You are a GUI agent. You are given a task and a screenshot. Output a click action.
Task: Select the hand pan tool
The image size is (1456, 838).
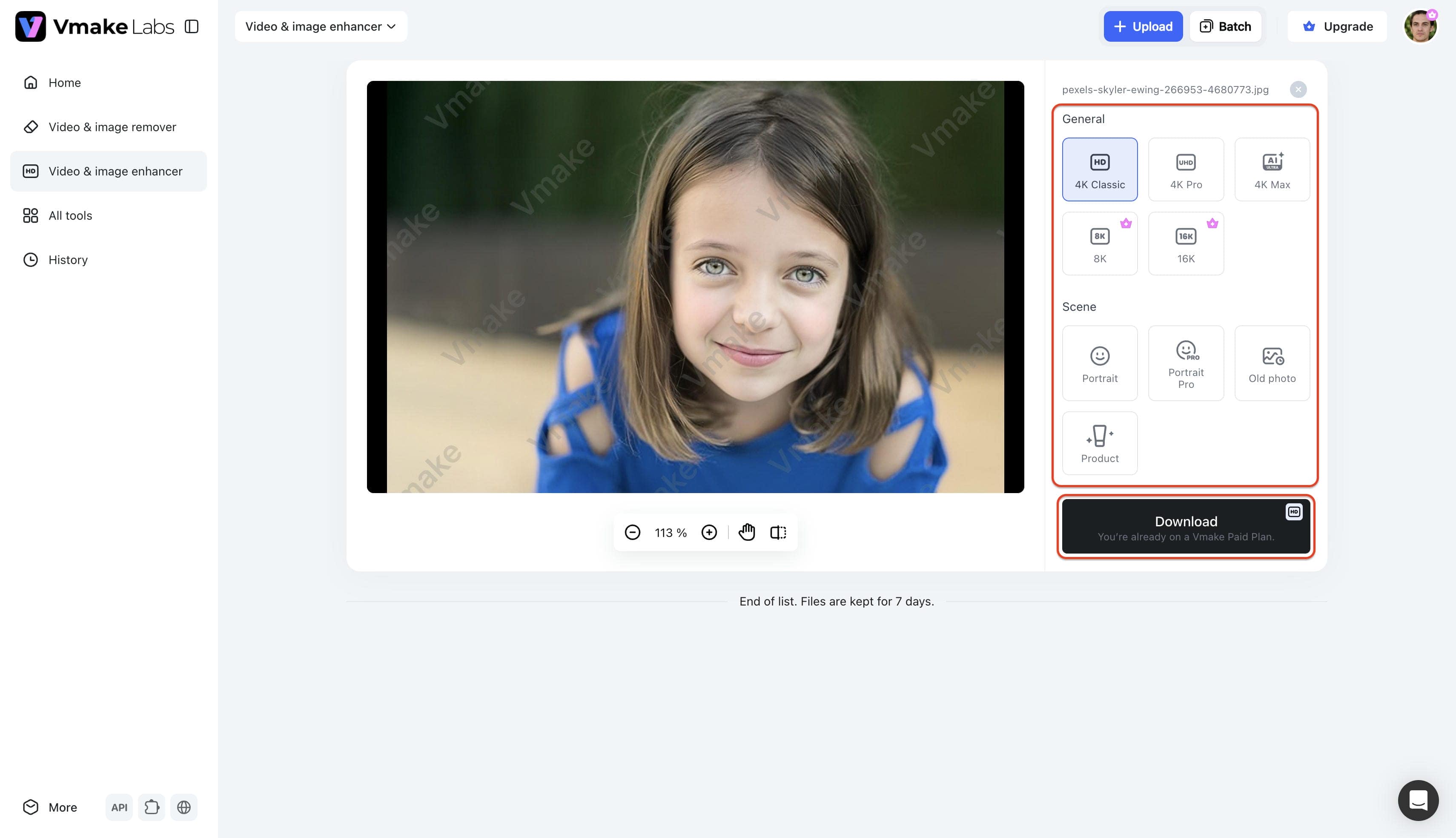(747, 533)
